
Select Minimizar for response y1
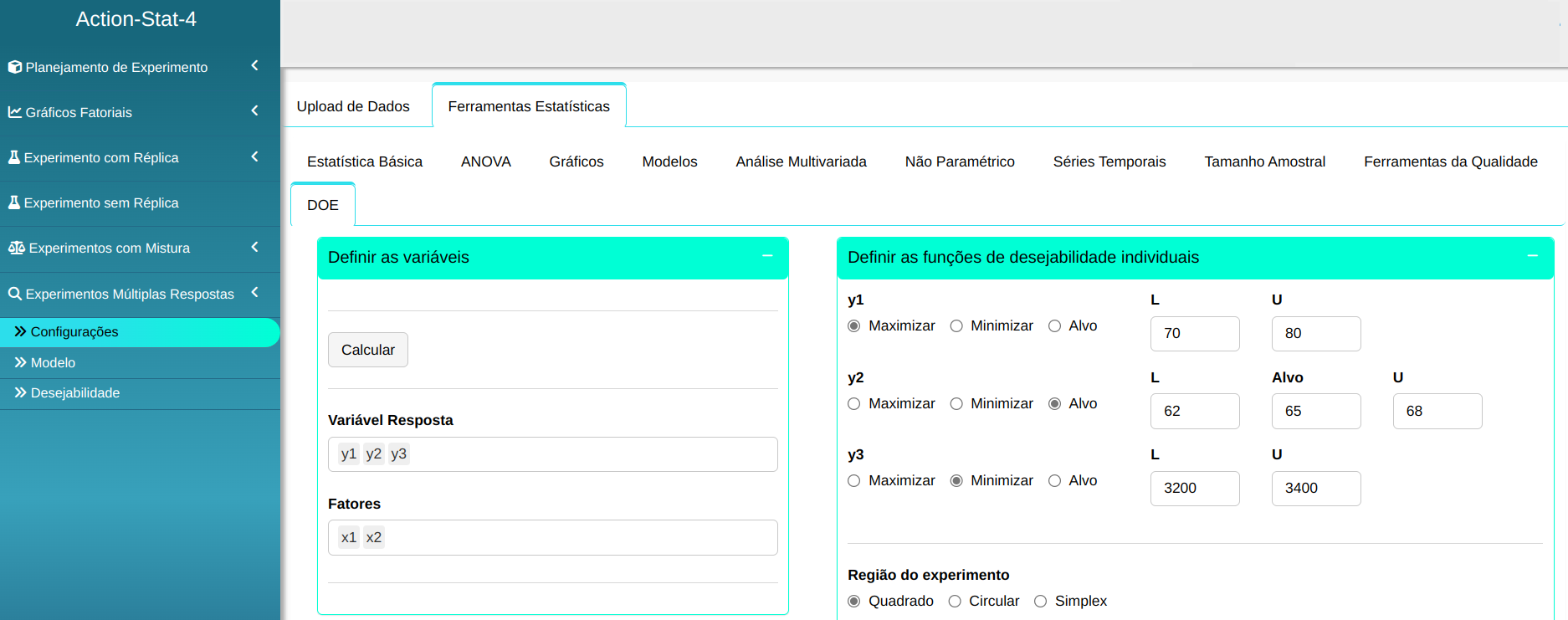(x=956, y=326)
